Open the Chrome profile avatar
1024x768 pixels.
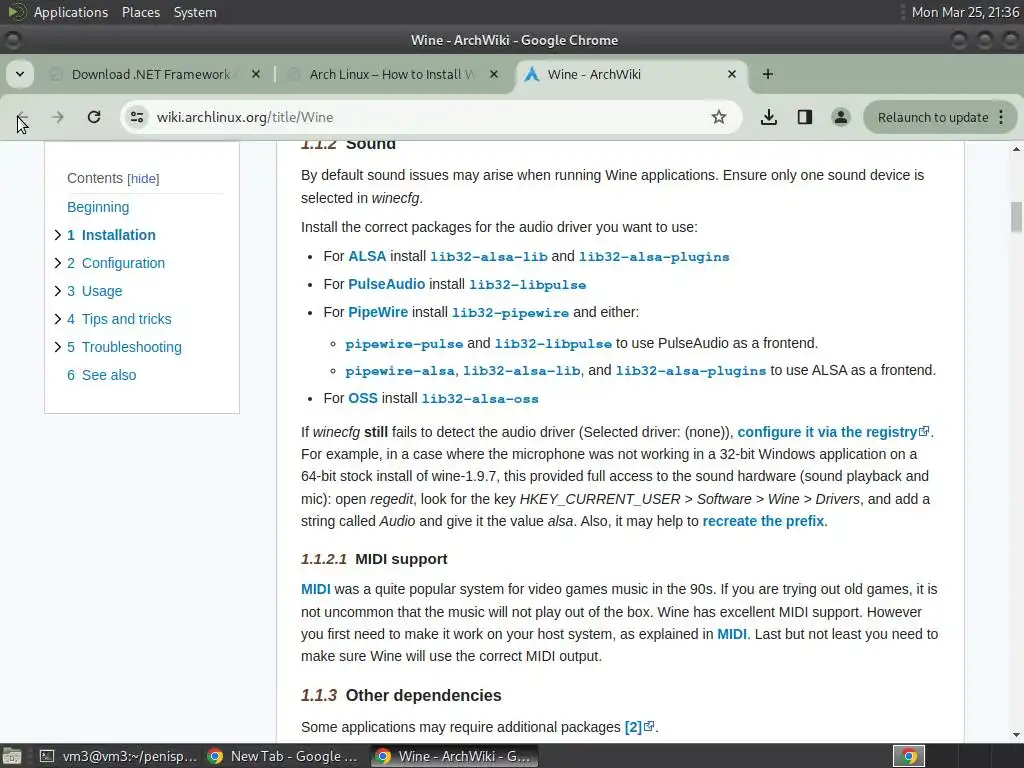pos(840,117)
